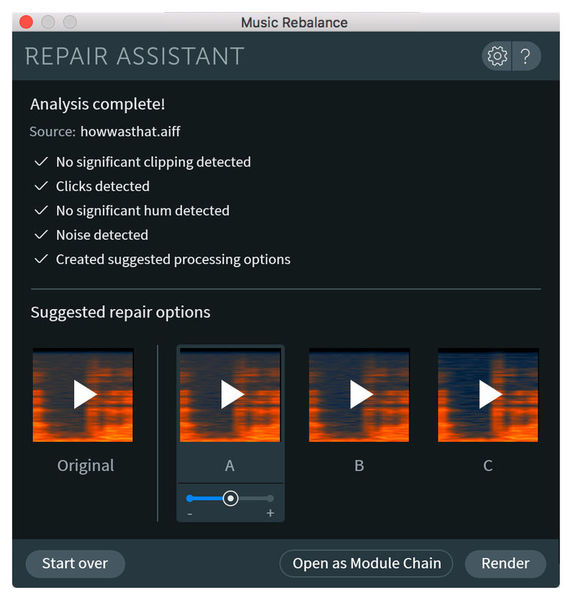Play repair option C preview
The height and width of the screenshot is (600, 572).
488,395
